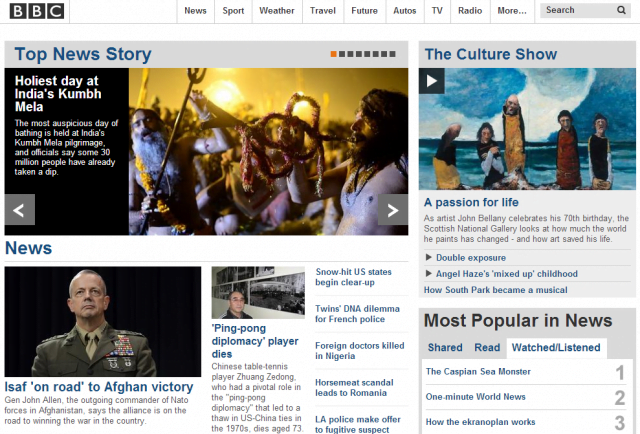Open the ping-pong diplomacy player photo
The height and width of the screenshot is (434, 640).
click(x=258, y=292)
